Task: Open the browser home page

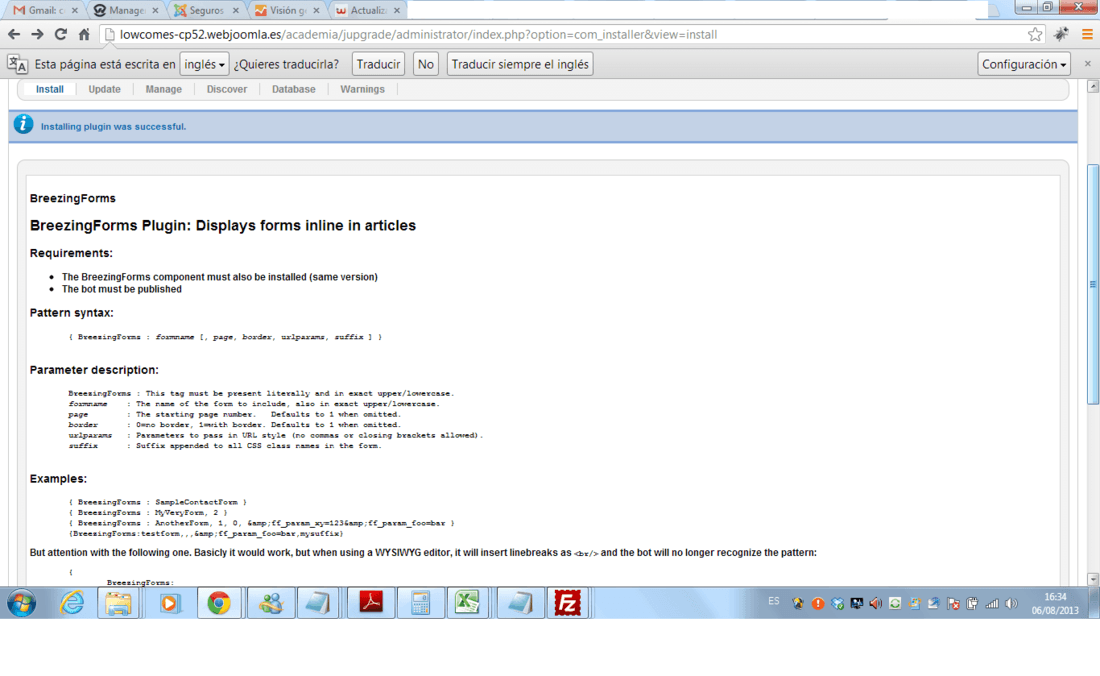Action: 84,34
